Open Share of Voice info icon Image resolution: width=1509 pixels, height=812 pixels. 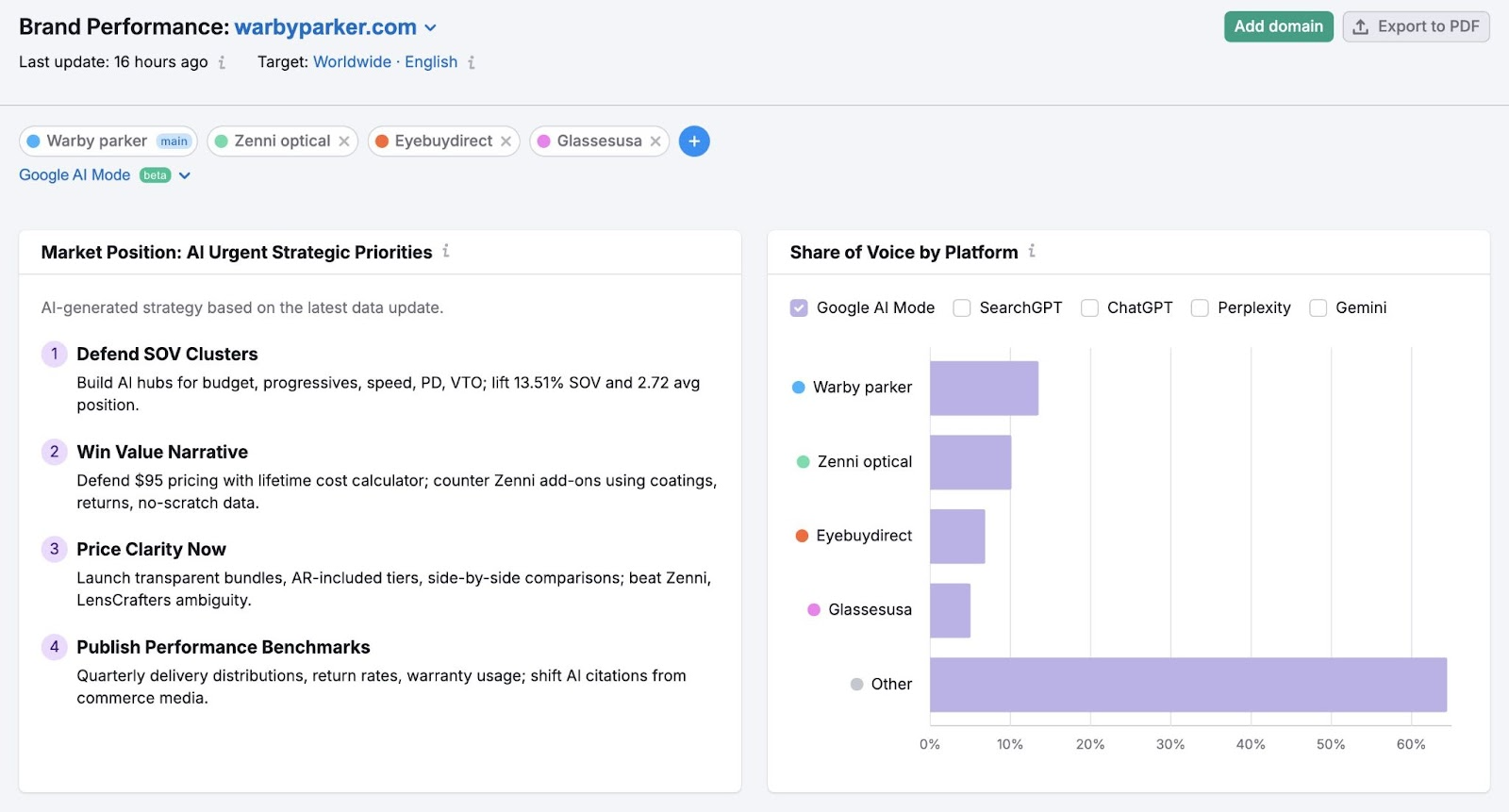click(x=1032, y=251)
